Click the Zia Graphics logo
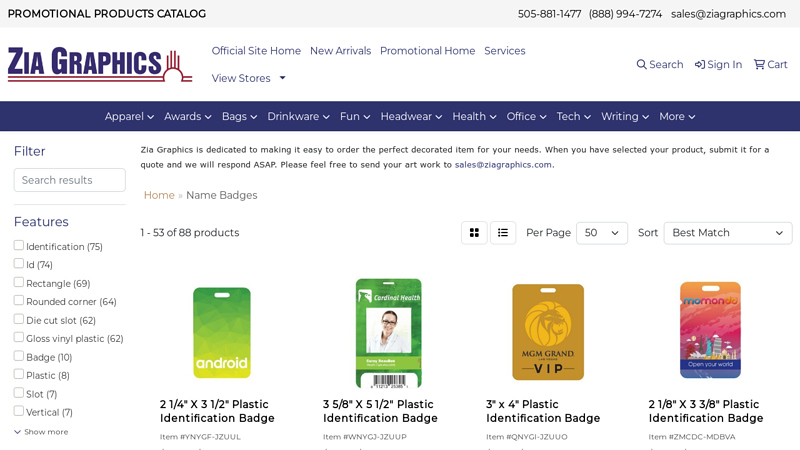 pyautogui.click(x=100, y=64)
